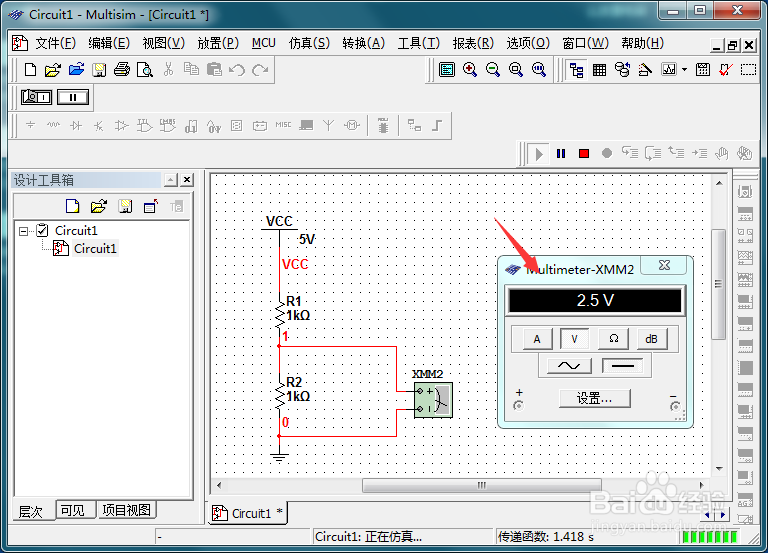Select voltmeter mode V on multimeter
Viewport: 768px width, 553px height.
(x=575, y=339)
